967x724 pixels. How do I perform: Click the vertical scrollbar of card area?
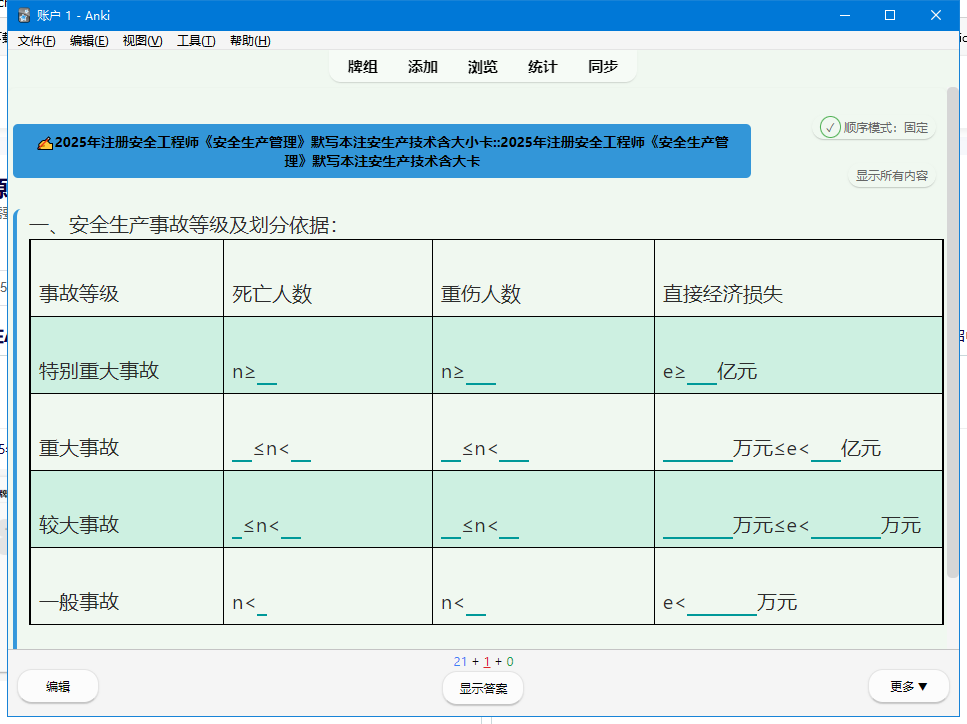click(x=952, y=333)
